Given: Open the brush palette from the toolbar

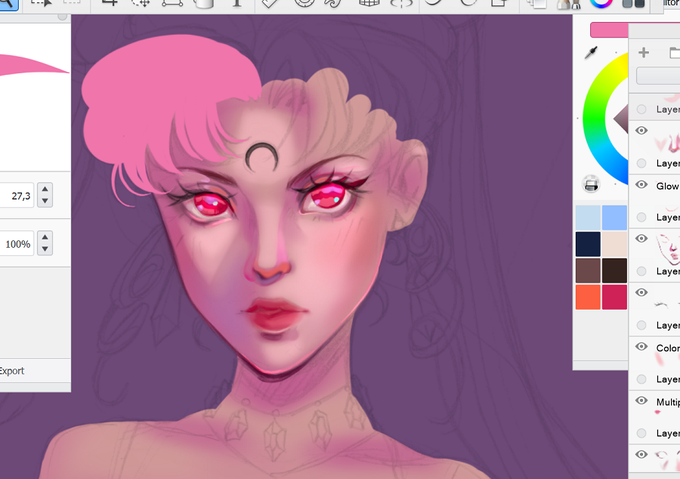Looking at the screenshot, I should (x=569, y=4).
